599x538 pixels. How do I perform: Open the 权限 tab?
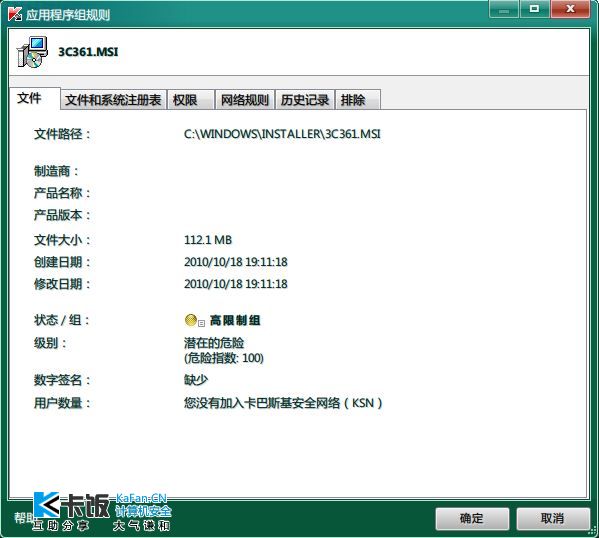(190, 100)
